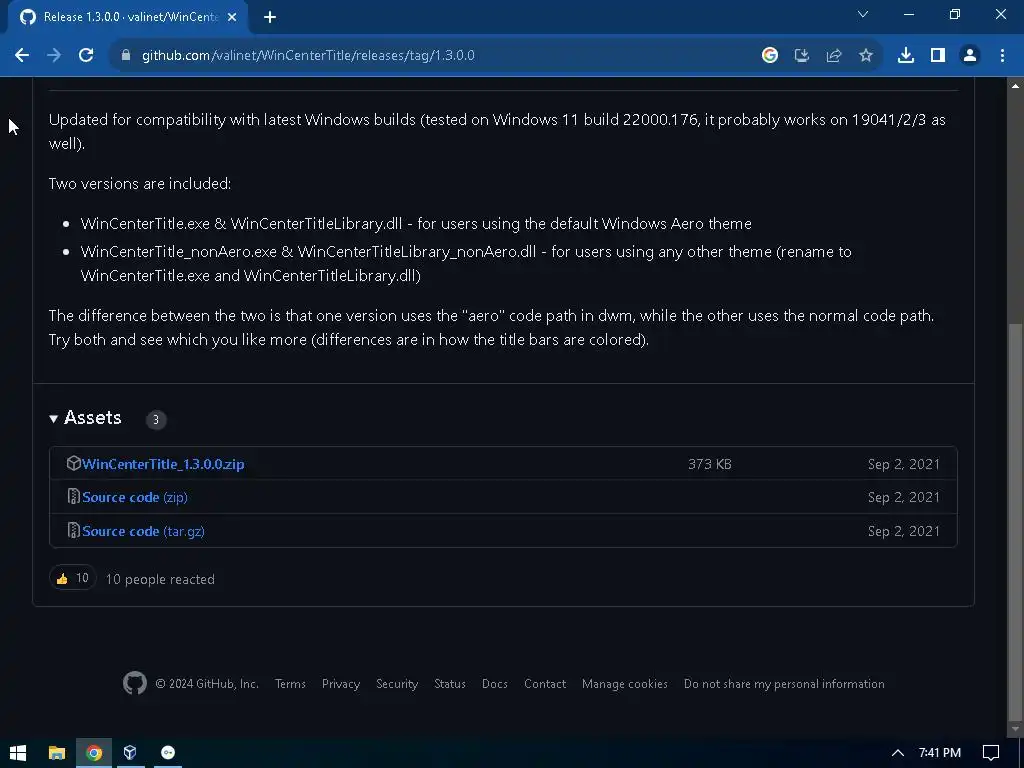Click the zip file icon for Source code (zip)
The height and width of the screenshot is (768, 1024).
pyautogui.click(x=74, y=497)
